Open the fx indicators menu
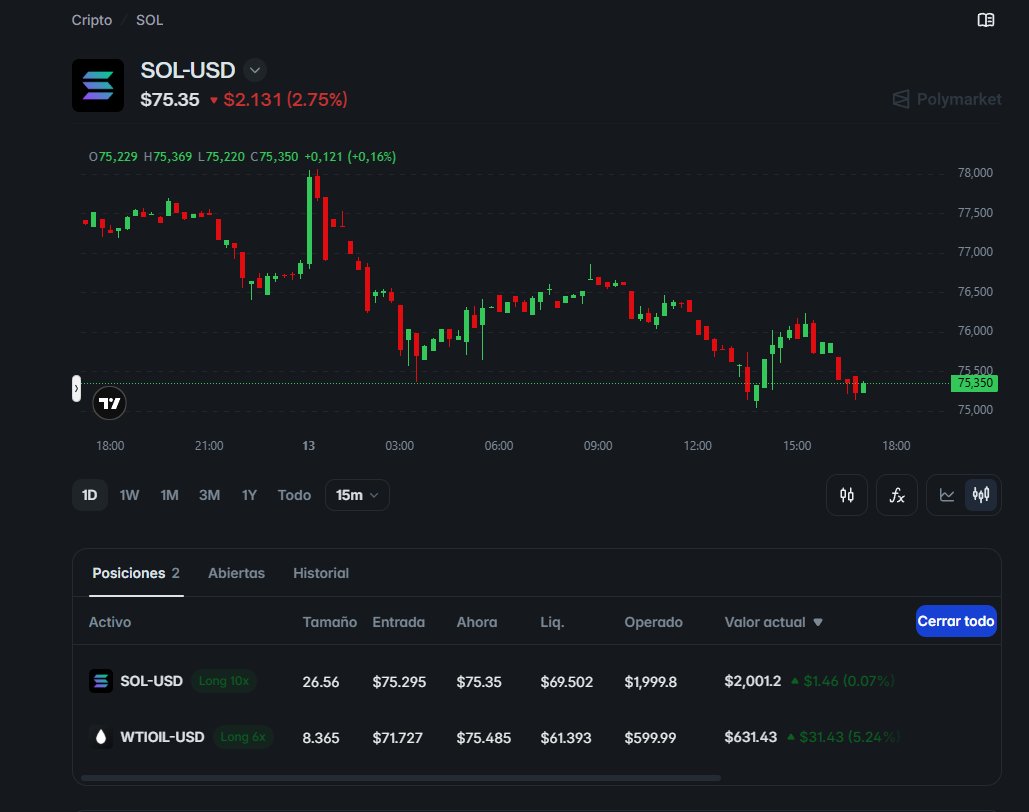 point(896,495)
